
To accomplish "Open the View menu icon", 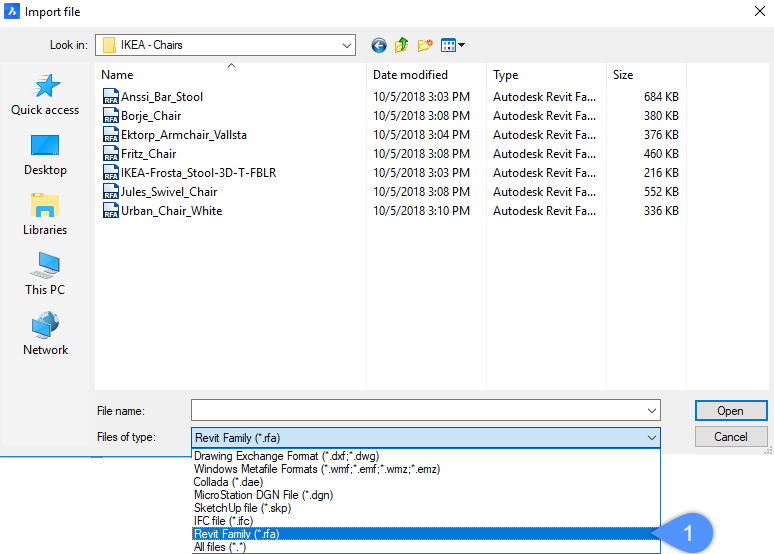I will tap(453, 45).
